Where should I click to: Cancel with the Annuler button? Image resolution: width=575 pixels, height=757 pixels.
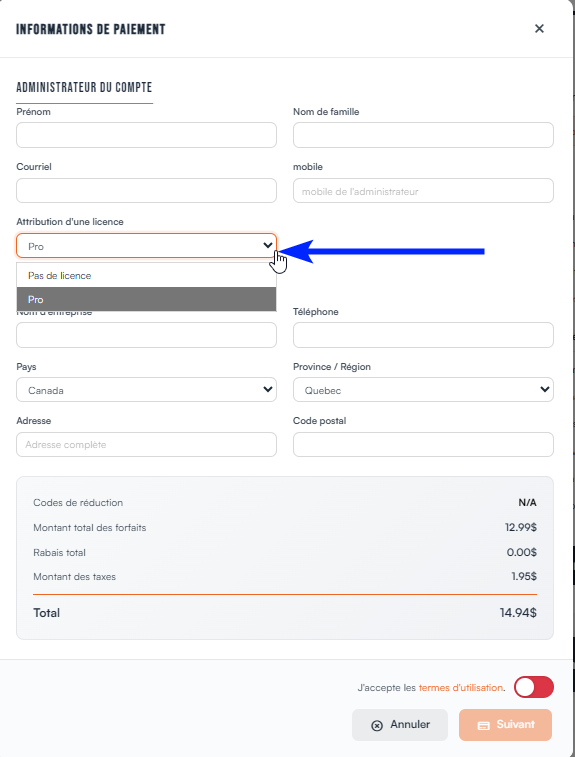(400, 725)
